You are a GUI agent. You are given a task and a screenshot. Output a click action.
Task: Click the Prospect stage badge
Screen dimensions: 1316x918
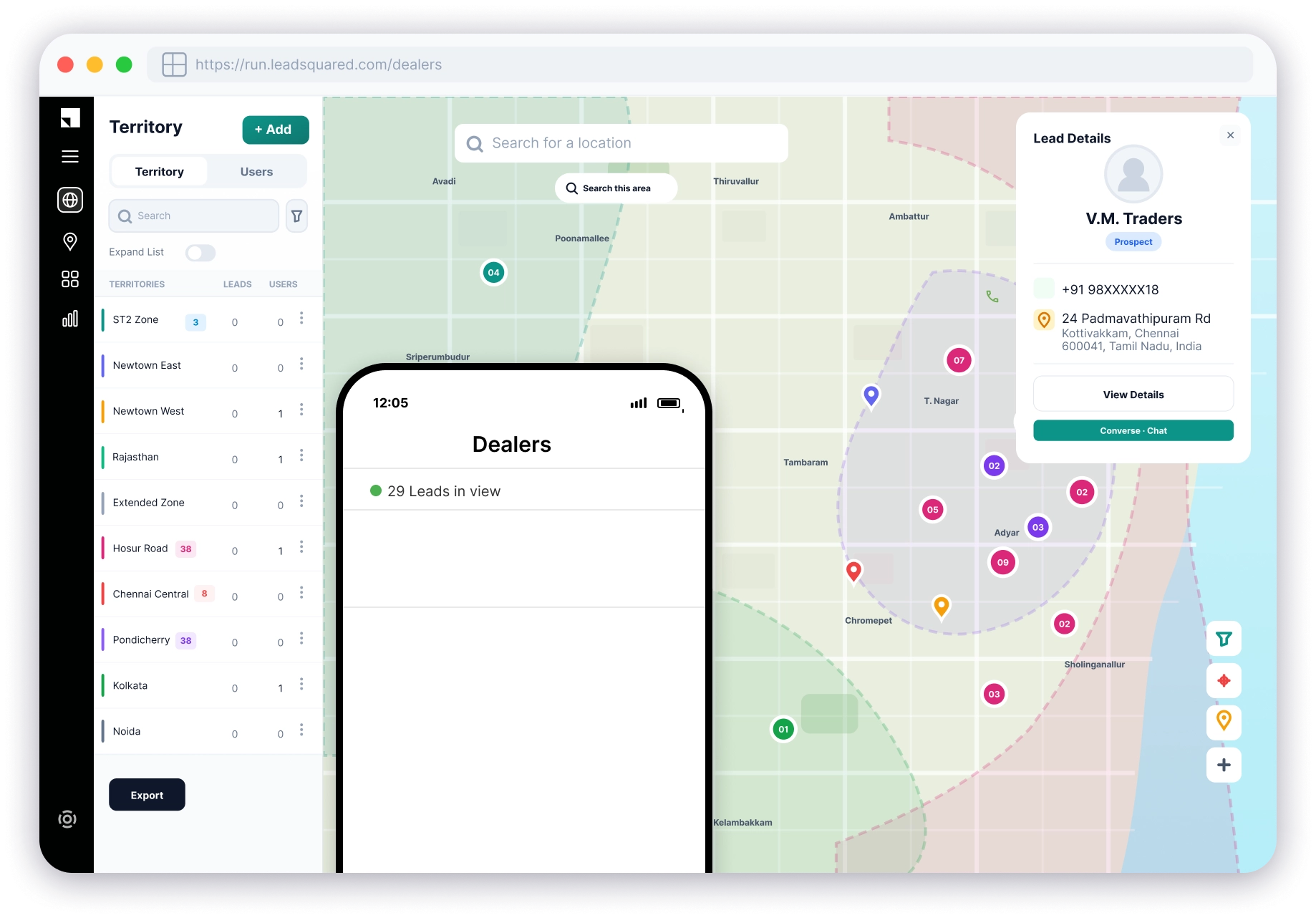(x=1133, y=242)
